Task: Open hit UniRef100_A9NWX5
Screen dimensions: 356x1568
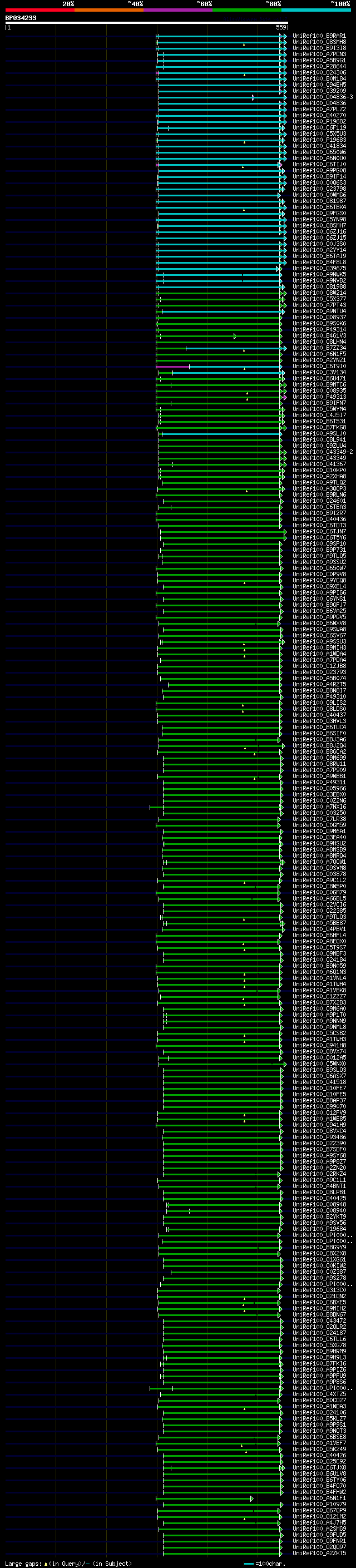Action: 319,275
